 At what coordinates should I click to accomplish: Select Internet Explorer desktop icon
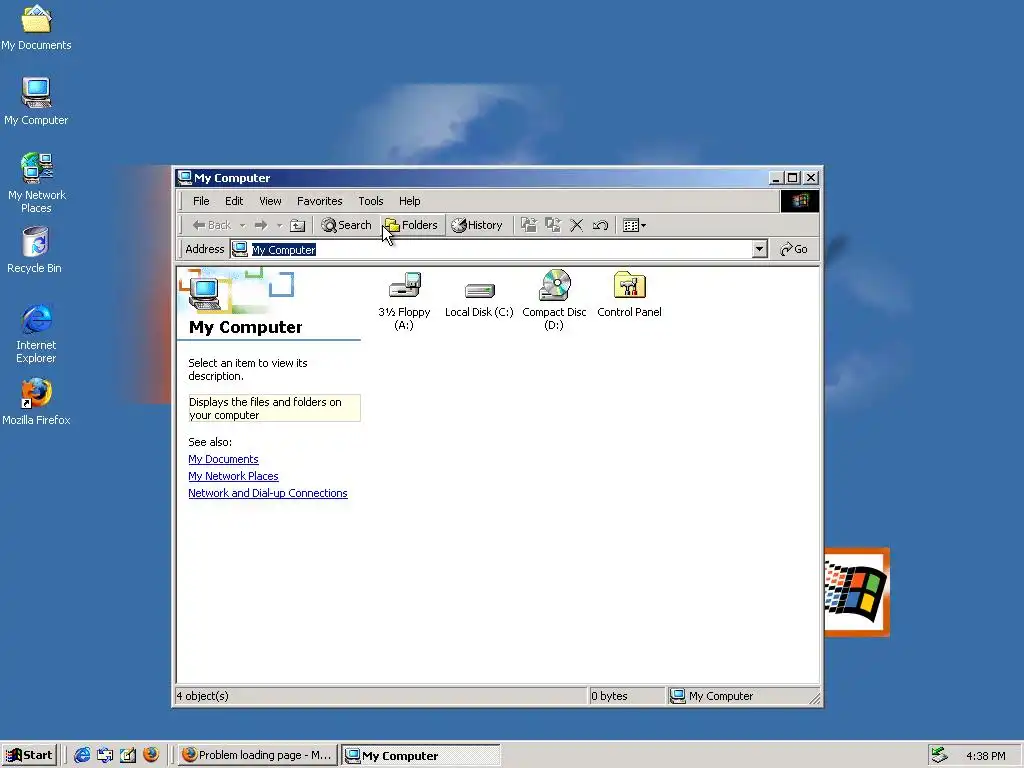(x=36, y=333)
